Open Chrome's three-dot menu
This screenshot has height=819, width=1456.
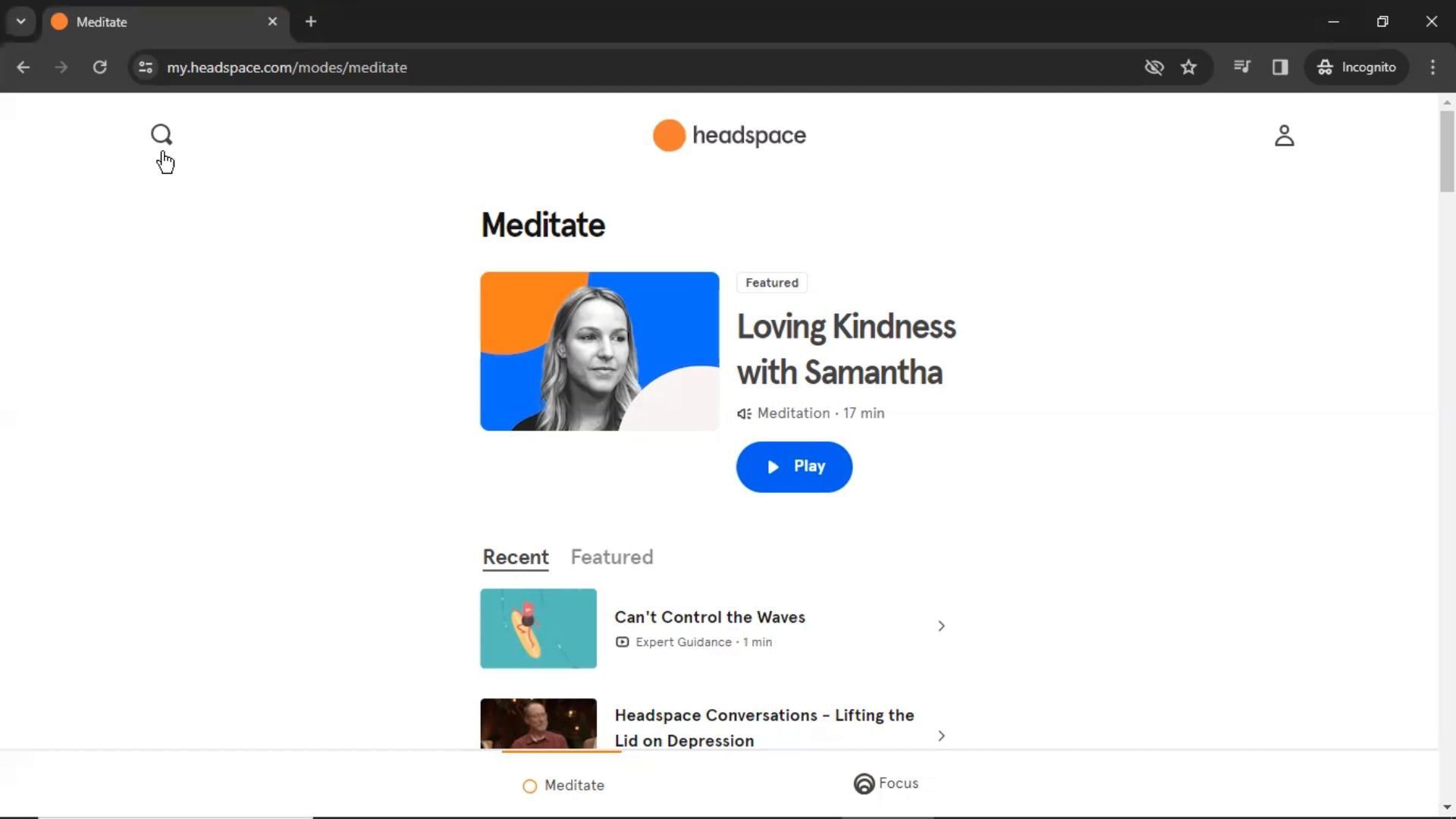click(x=1432, y=67)
